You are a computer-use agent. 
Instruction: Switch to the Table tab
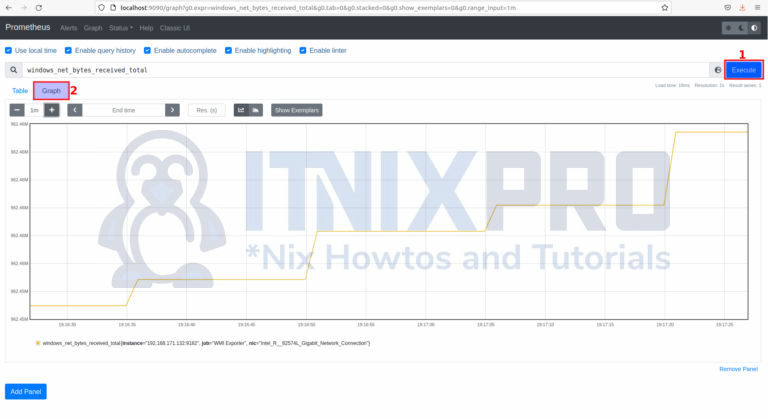[20, 91]
